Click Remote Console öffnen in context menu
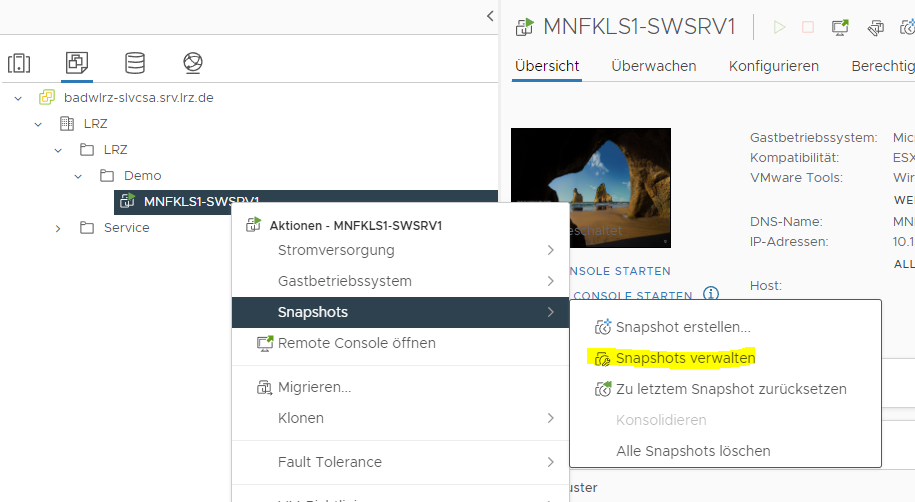 (356, 343)
